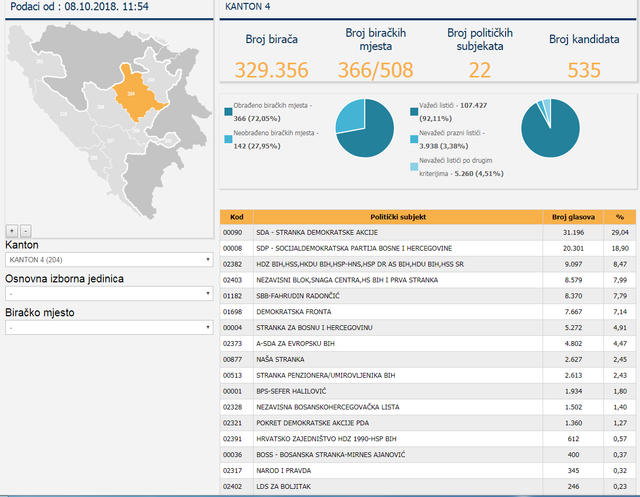The width and height of the screenshot is (640, 497).
Task: Select row SDA - STRANKA DEMOKRATSKE AKCIJE
Action: (x=428, y=233)
